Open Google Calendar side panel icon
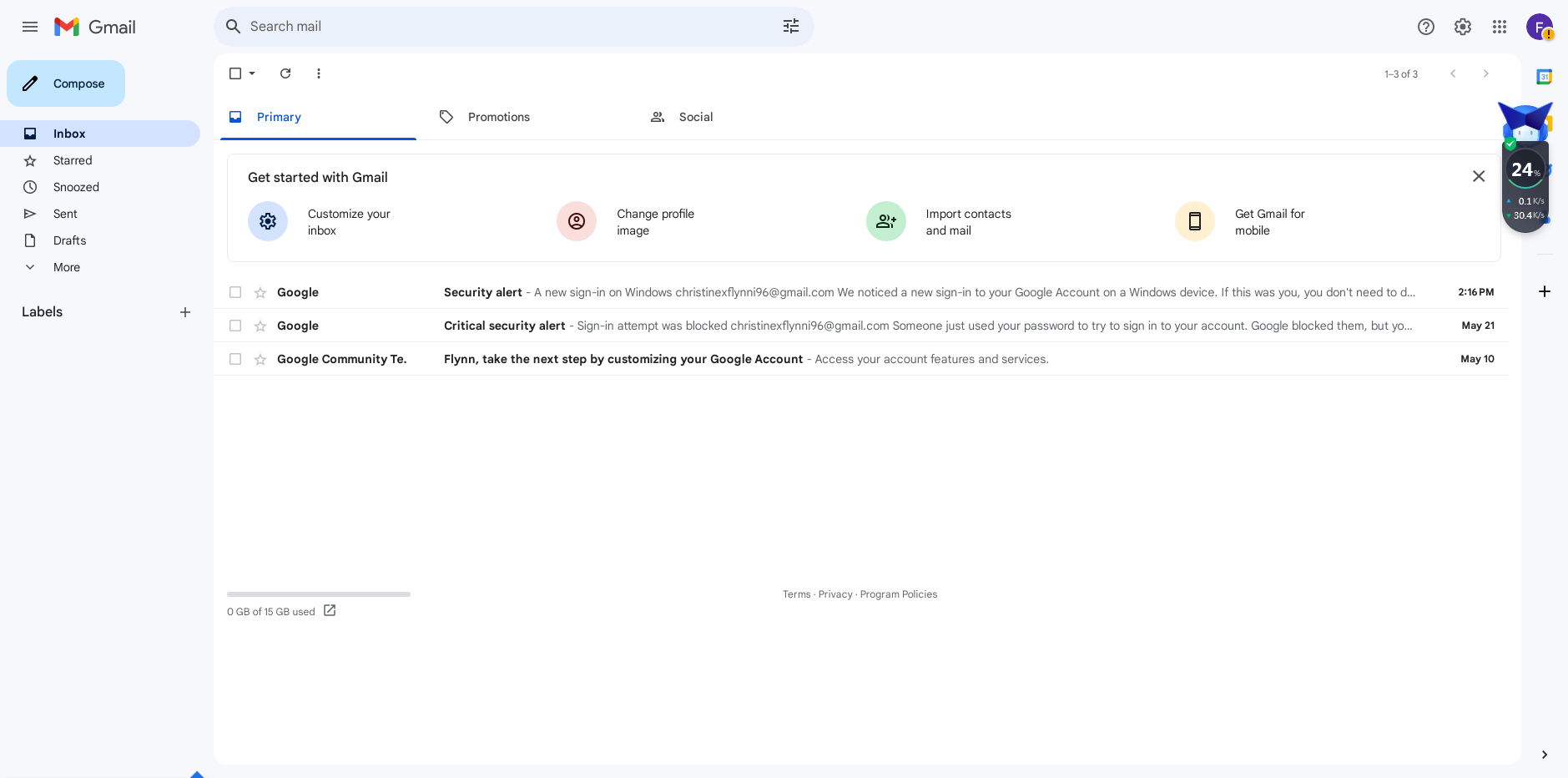This screenshot has height=778, width=1568. coord(1544,77)
